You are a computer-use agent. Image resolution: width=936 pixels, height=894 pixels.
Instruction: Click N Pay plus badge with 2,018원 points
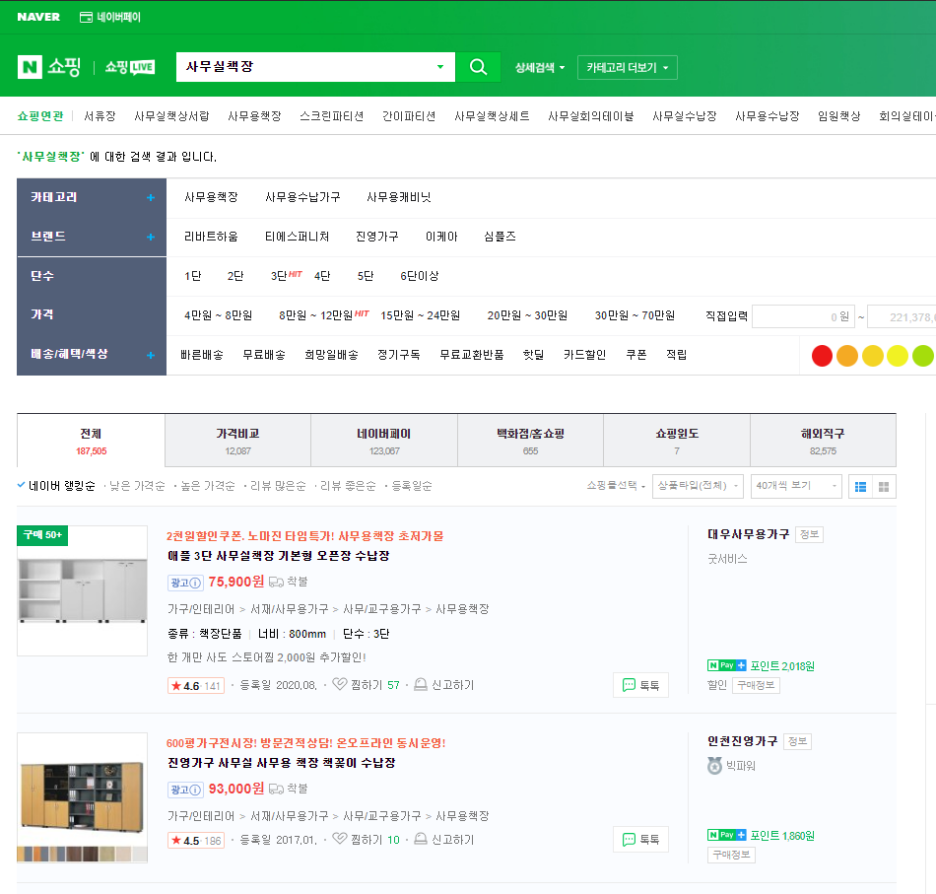click(726, 665)
